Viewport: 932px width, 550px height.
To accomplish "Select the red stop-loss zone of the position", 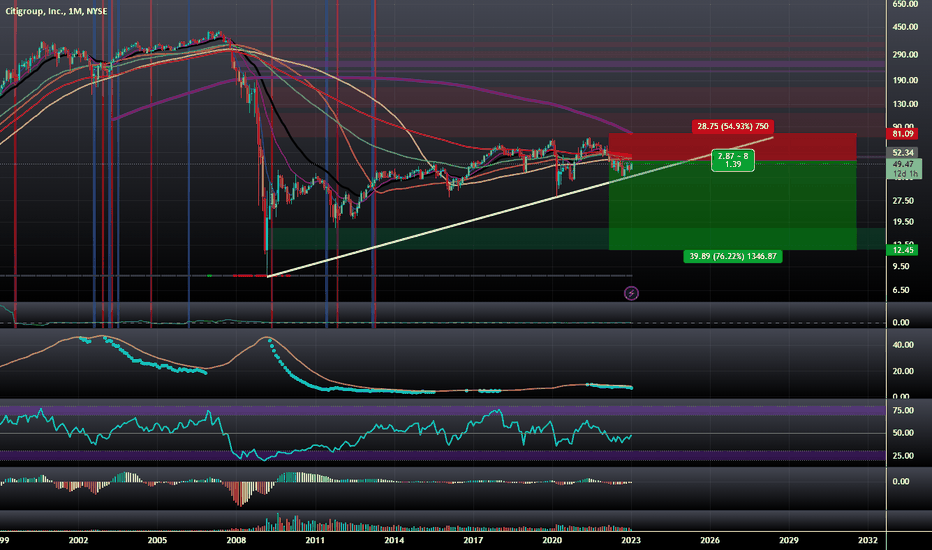I will click(x=732, y=147).
